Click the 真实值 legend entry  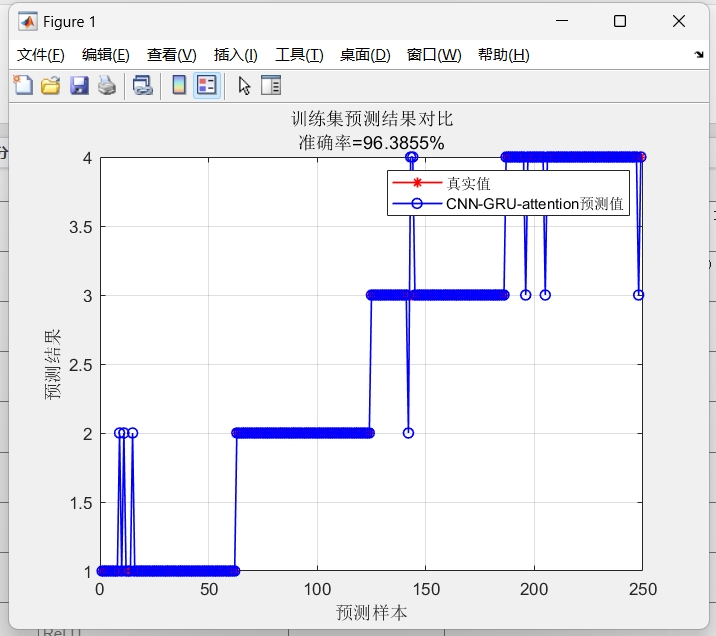(442, 183)
